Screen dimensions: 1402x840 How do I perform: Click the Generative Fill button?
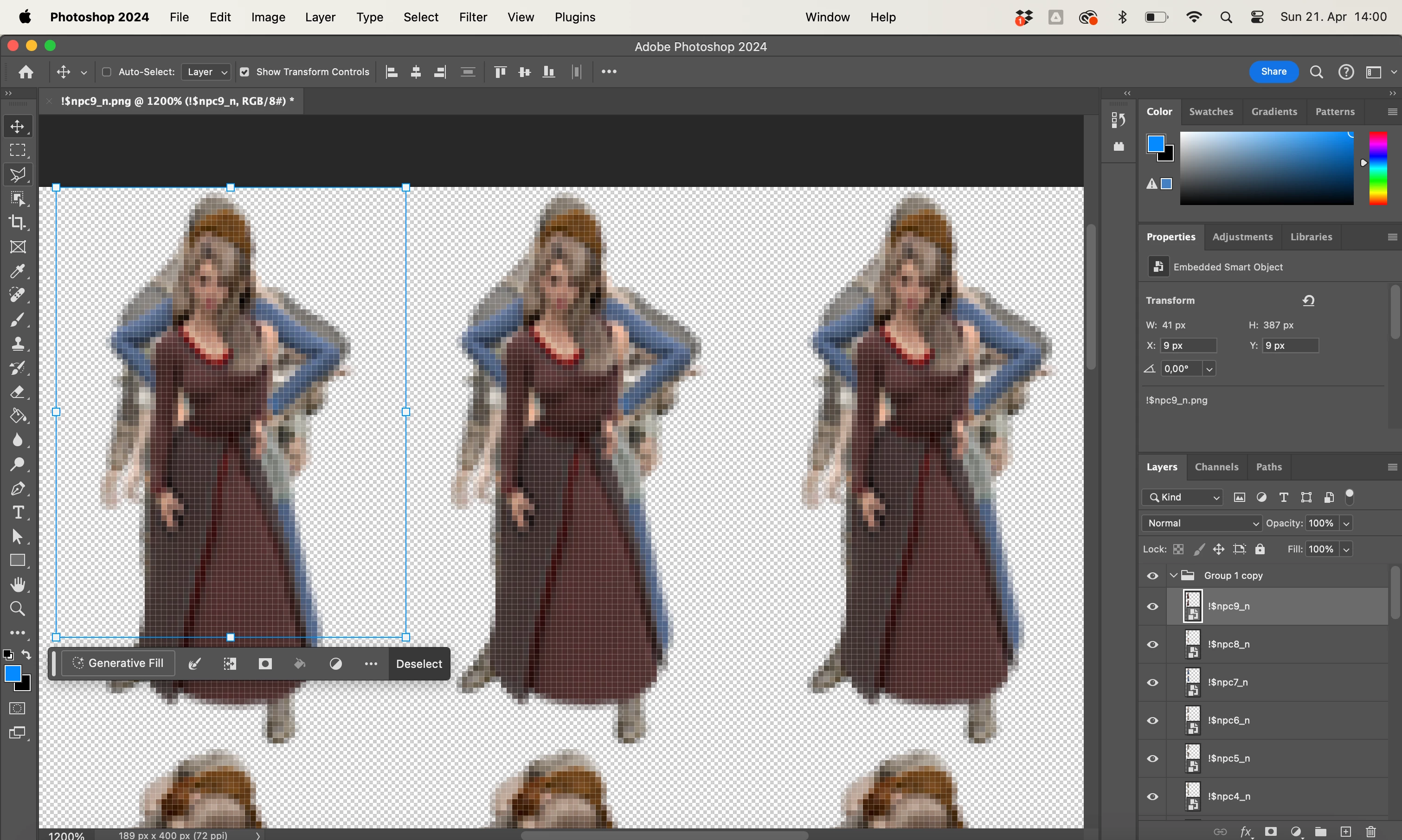point(118,663)
